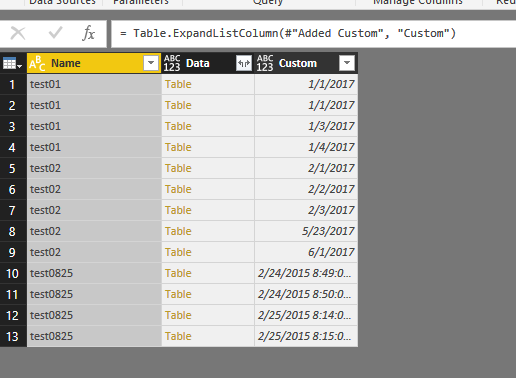Click Custom cell 1/3/2017

point(306,126)
